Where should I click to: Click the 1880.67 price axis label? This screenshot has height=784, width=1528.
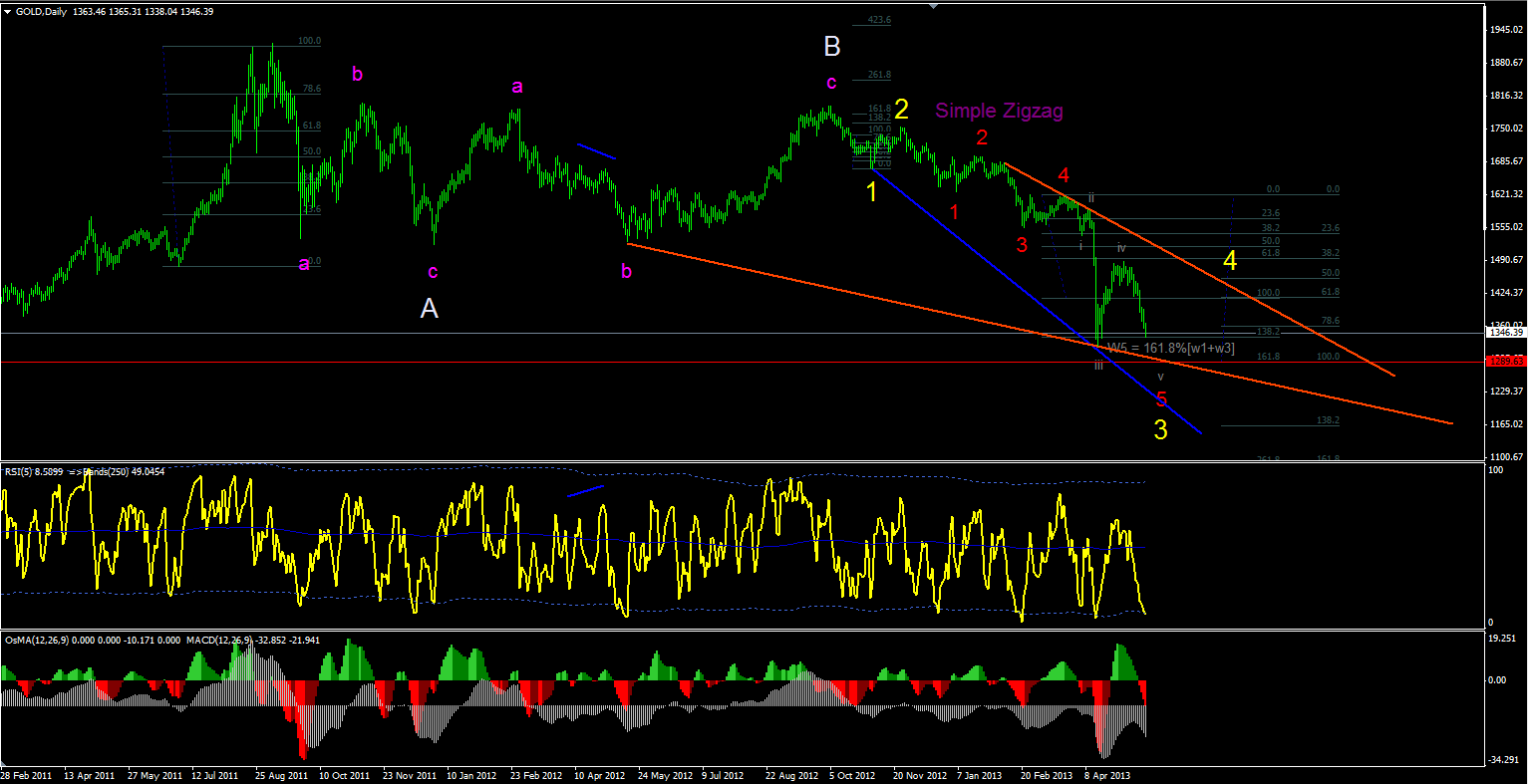click(1505, 63)
